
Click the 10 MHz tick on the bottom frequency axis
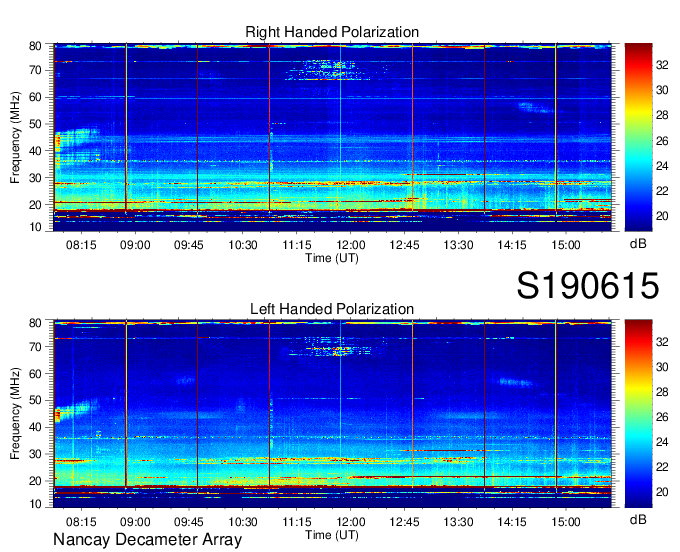pyautogui.click(x=35, y=504)
